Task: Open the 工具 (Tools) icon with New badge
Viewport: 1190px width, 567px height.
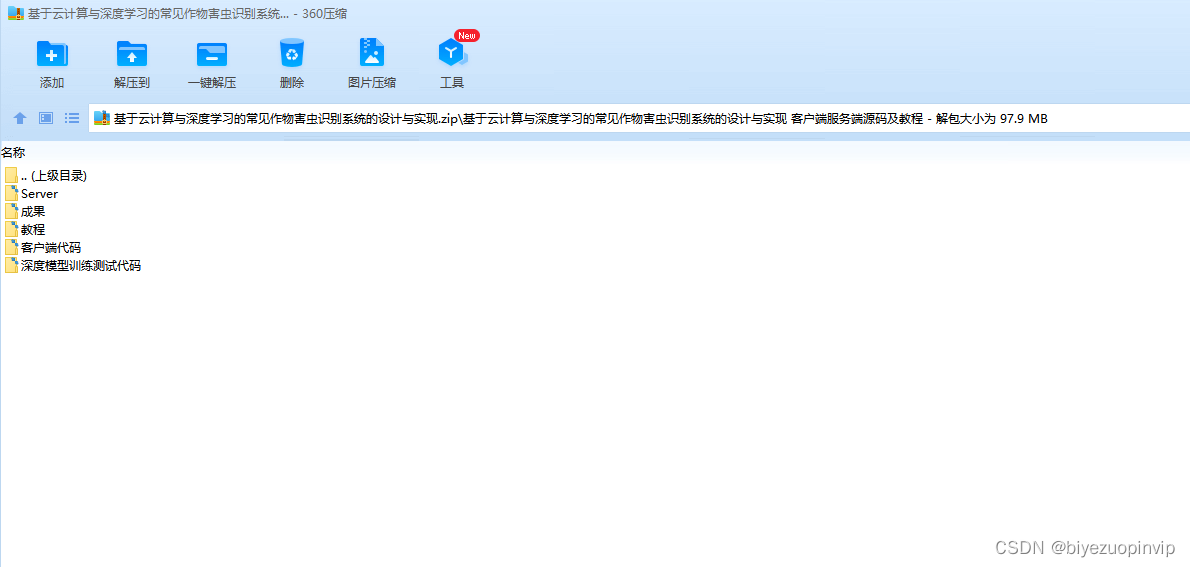Action: tap(452, 53)
